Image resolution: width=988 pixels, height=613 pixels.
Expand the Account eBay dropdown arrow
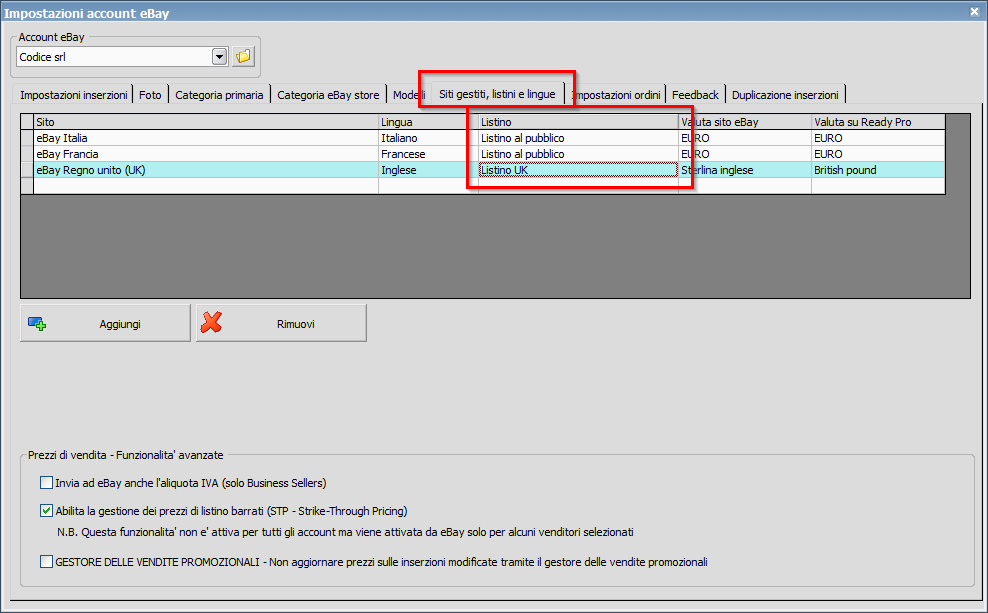tap(219, 57)
